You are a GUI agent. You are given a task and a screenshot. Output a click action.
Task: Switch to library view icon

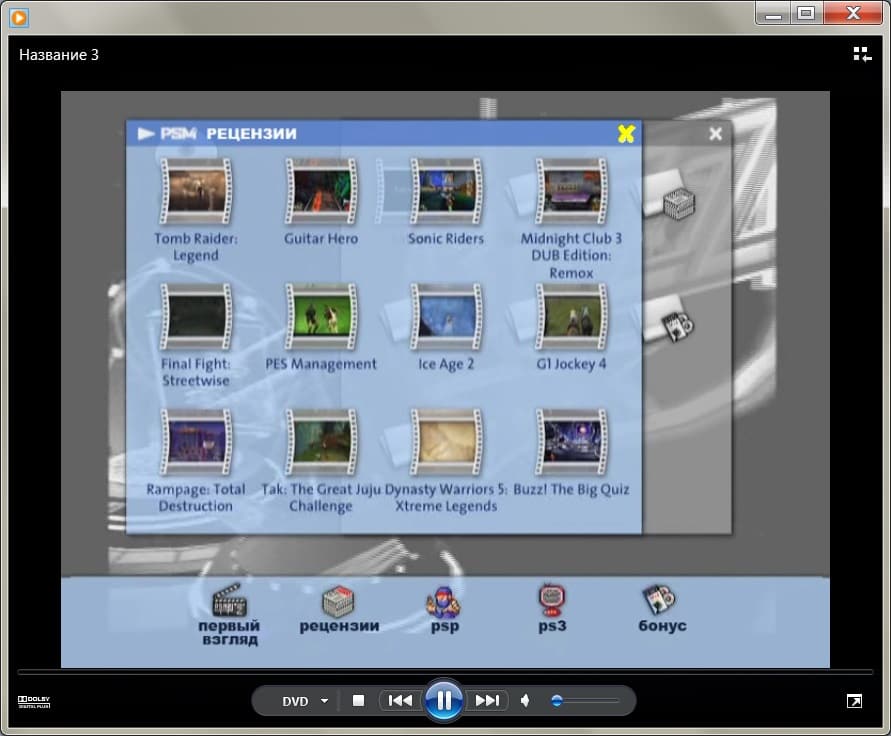pos(863,55)
